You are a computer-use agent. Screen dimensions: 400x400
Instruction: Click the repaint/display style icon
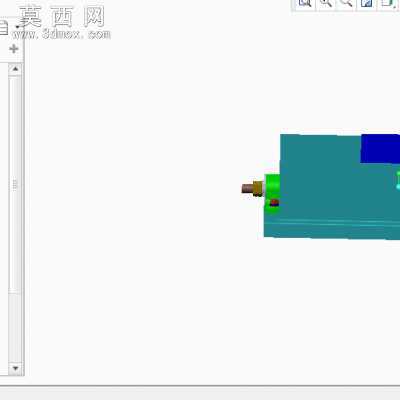(367, 4)
